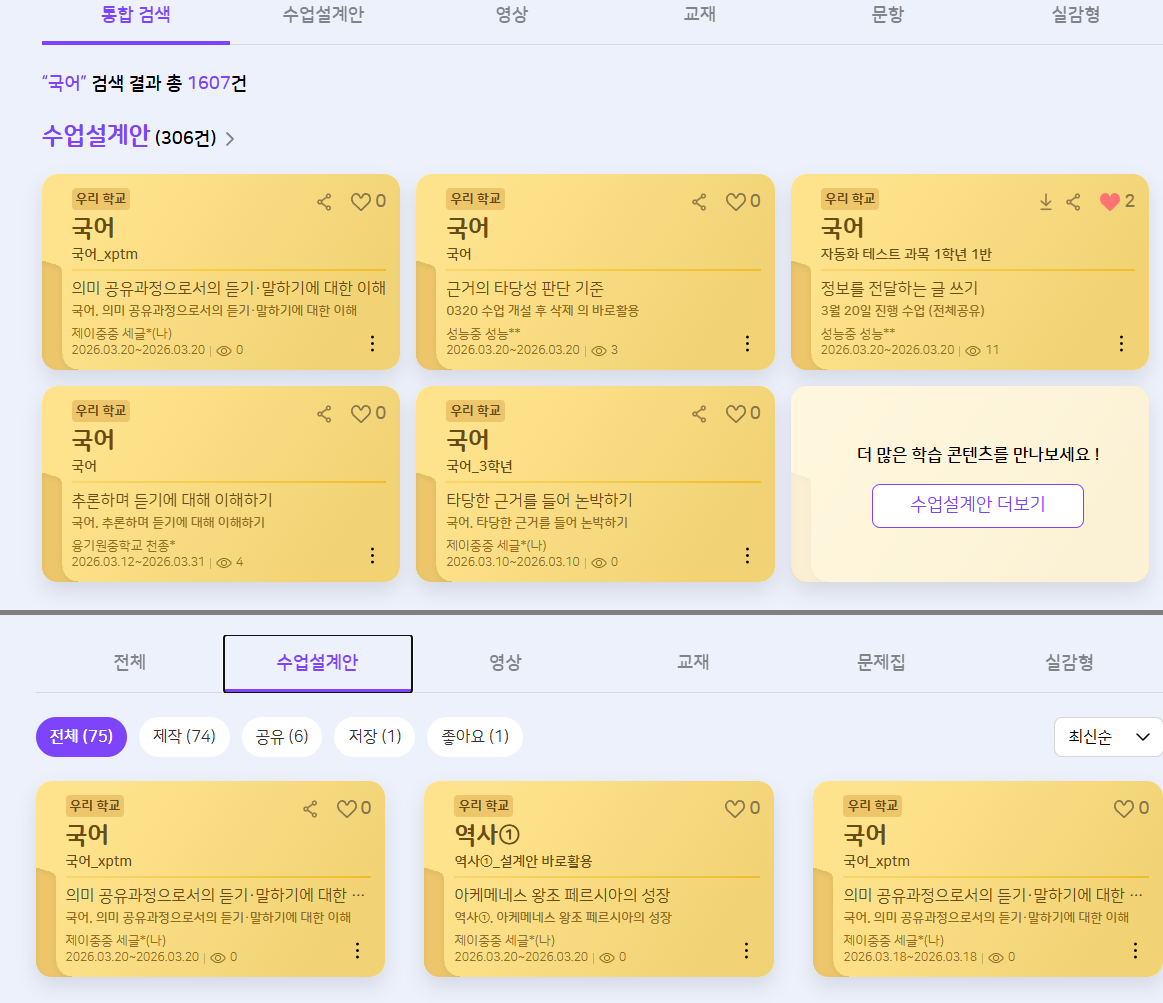Like the 역사① lesson card

tap(735, 808)
